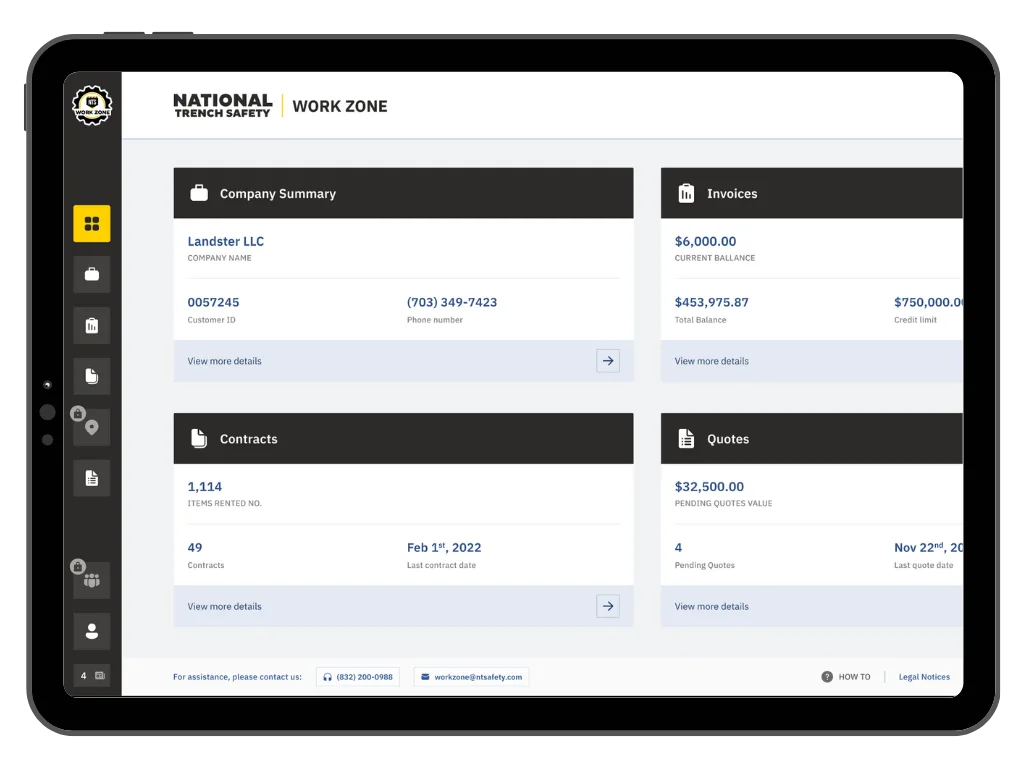Viewport: 1024px width, 768px height.
Task: Open the contracts document icon in sidebar
Action: coord(92,376)
